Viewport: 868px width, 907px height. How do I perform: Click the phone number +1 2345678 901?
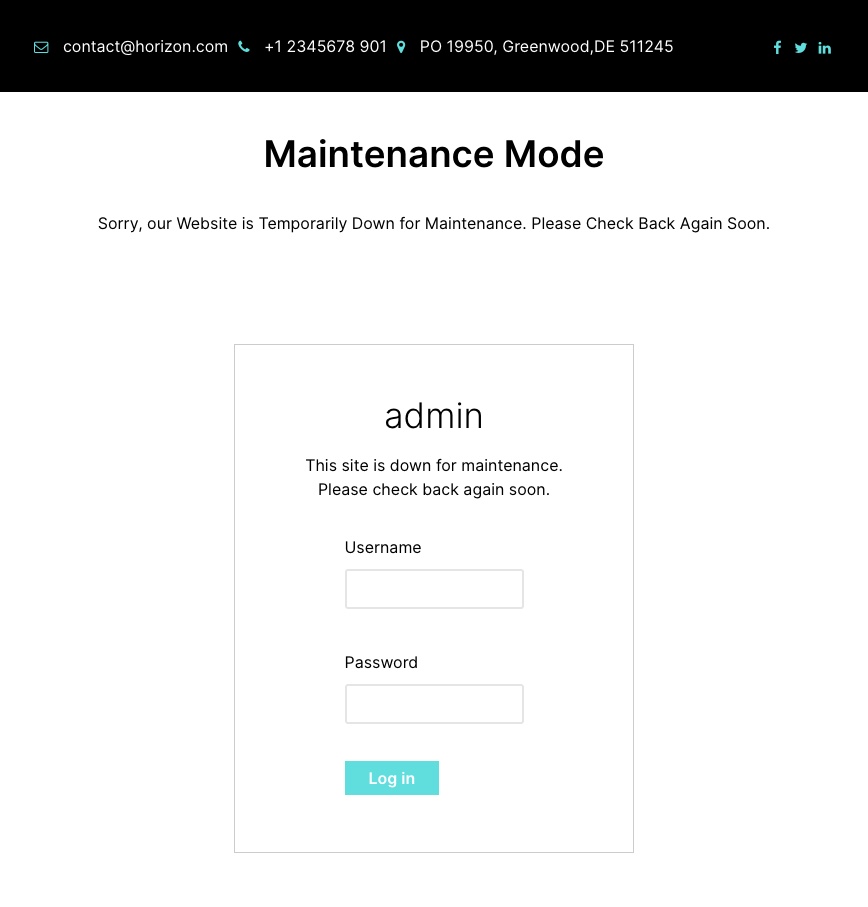pos(325,47)
